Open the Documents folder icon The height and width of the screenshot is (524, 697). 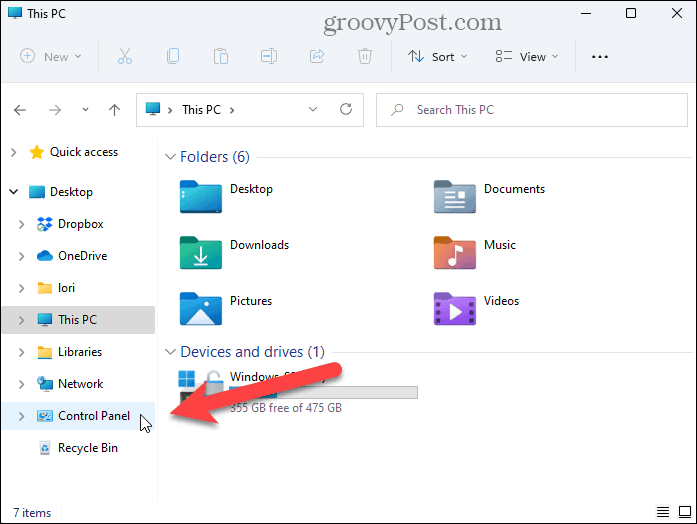(454, 196)
